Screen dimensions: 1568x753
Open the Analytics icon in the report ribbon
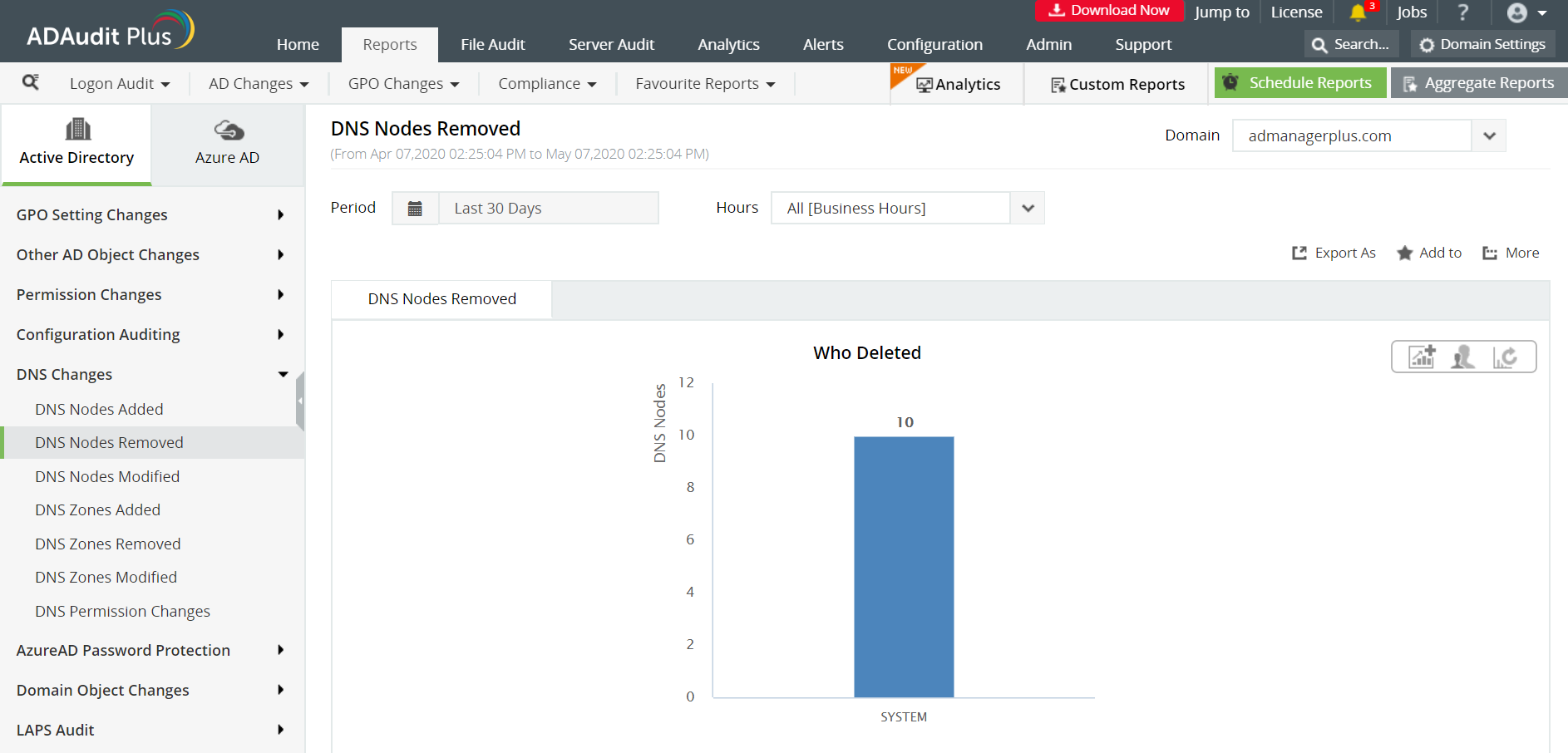(x=925, y=83)
